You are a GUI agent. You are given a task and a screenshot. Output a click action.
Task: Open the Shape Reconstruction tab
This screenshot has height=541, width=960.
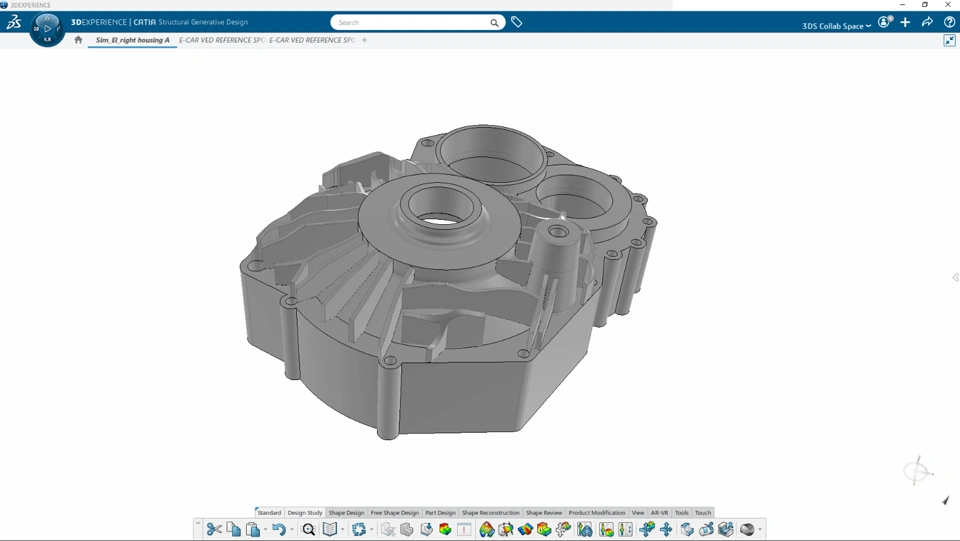[490, 512]
